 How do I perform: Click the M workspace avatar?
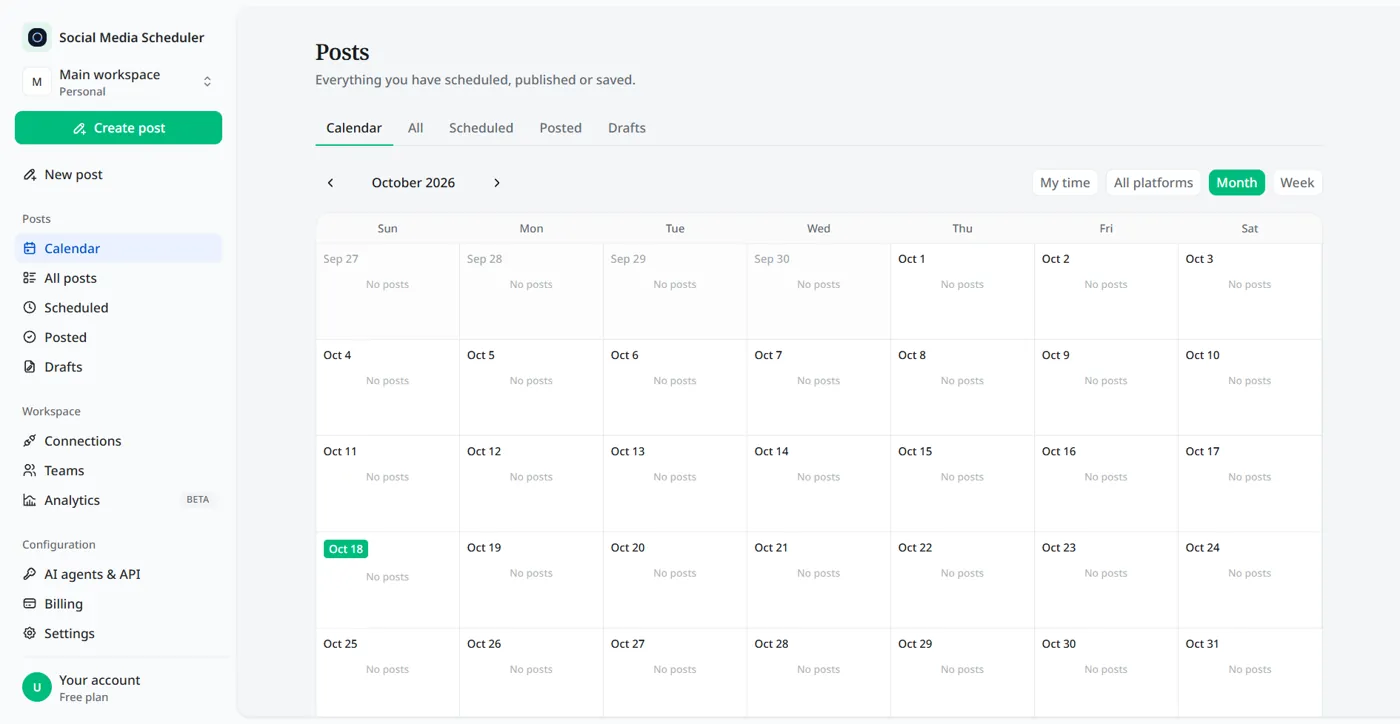(x=37, y=82)
